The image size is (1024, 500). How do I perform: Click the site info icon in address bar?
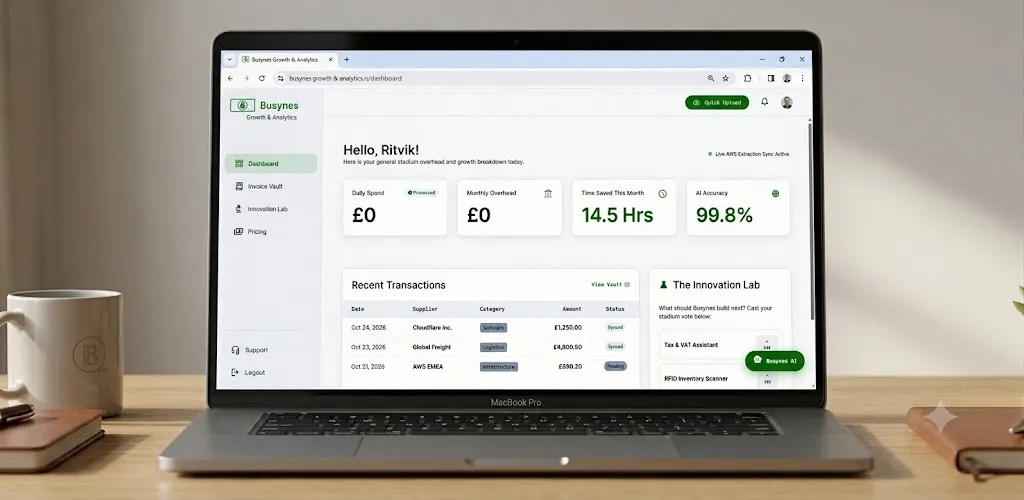(x=281, y=78)
